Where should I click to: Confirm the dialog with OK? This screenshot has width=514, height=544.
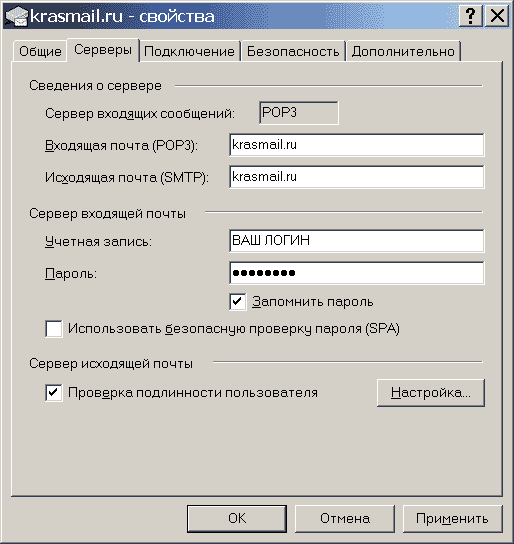click(x=237, y=518)
